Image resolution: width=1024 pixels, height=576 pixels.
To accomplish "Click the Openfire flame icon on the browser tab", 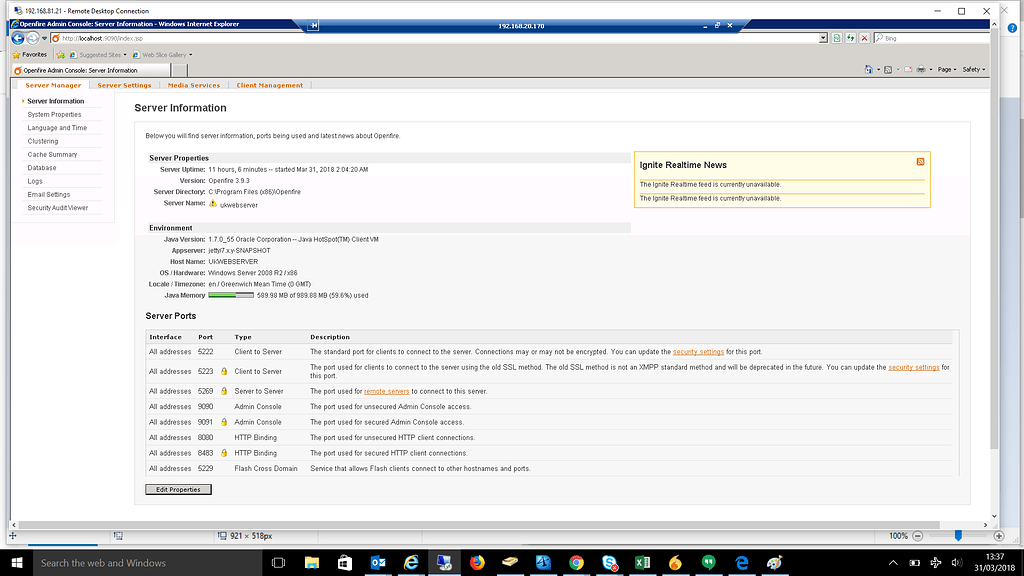I will [x=16, y=71].
